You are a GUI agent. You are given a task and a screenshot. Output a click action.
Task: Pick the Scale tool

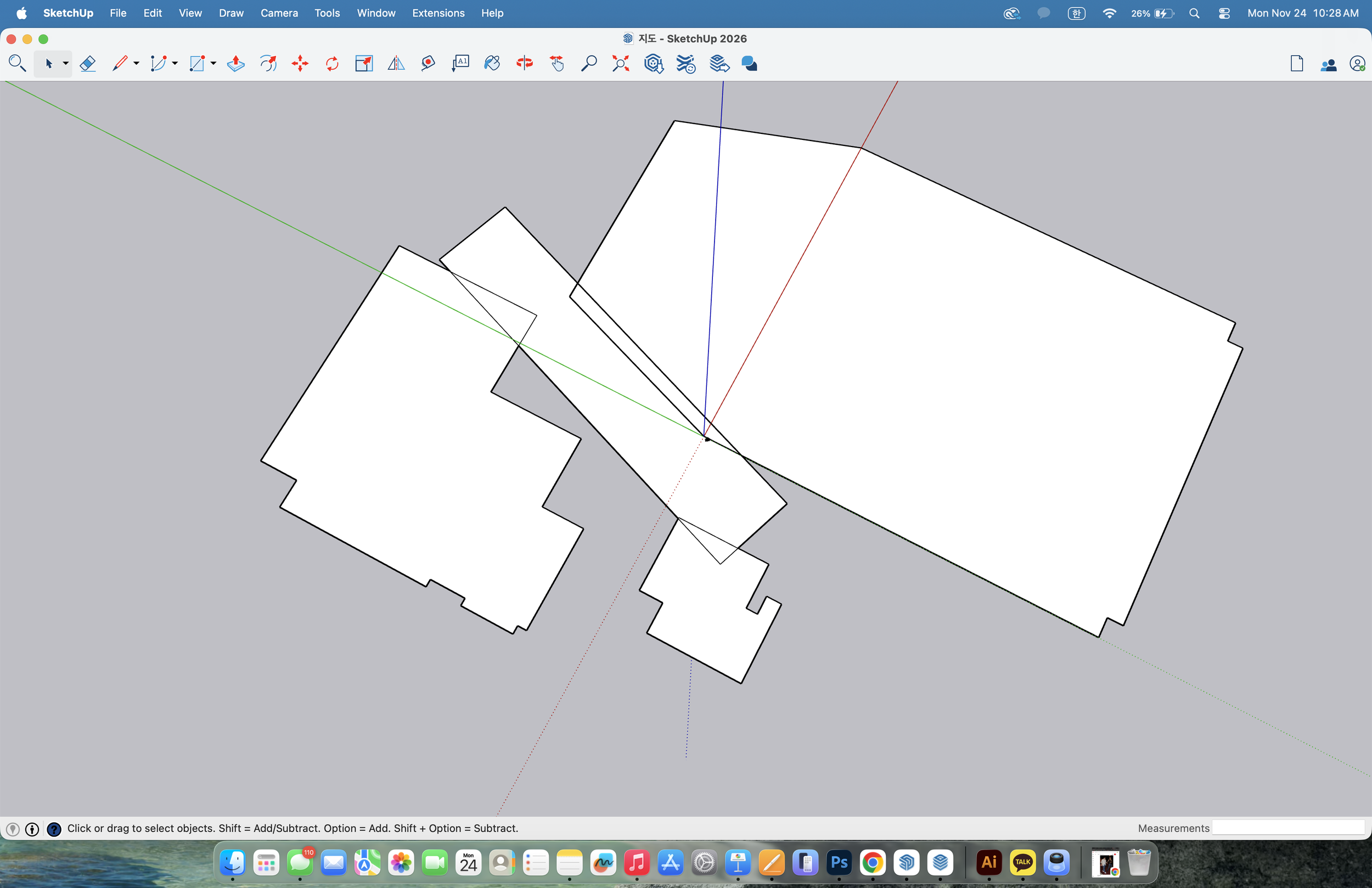click(x=364, y=64)
